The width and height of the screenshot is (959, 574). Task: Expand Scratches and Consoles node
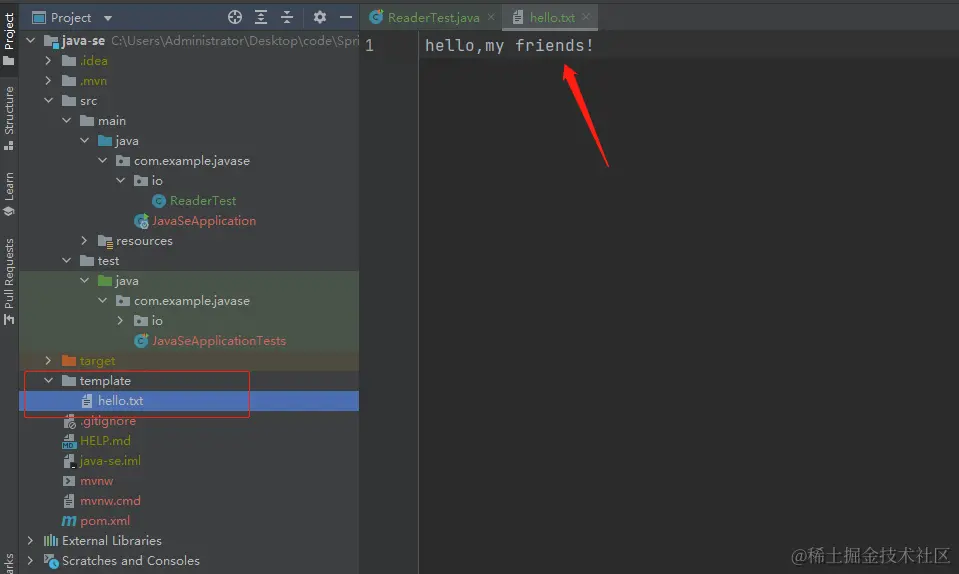click(31, 561)
